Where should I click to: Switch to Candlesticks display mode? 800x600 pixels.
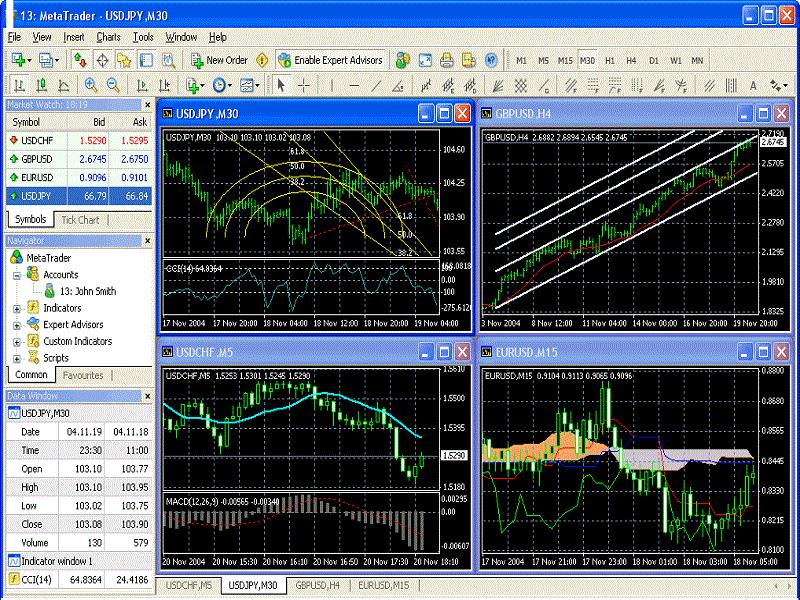pyautogui.click(x=41, y=85)
